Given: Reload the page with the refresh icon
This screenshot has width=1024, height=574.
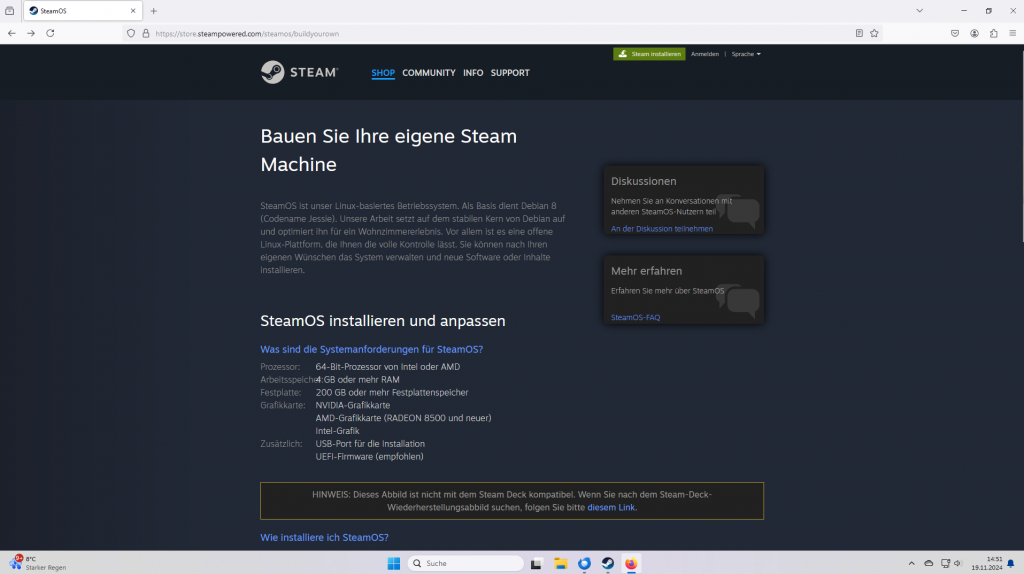Looking at the screenshot, I should click(50, 33).
